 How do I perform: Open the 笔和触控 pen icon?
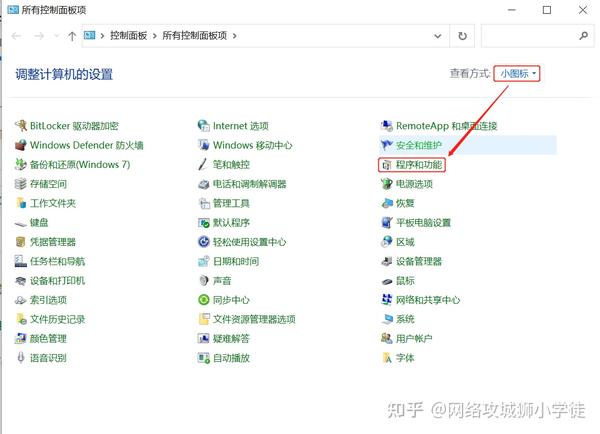[x=204, y=165]
